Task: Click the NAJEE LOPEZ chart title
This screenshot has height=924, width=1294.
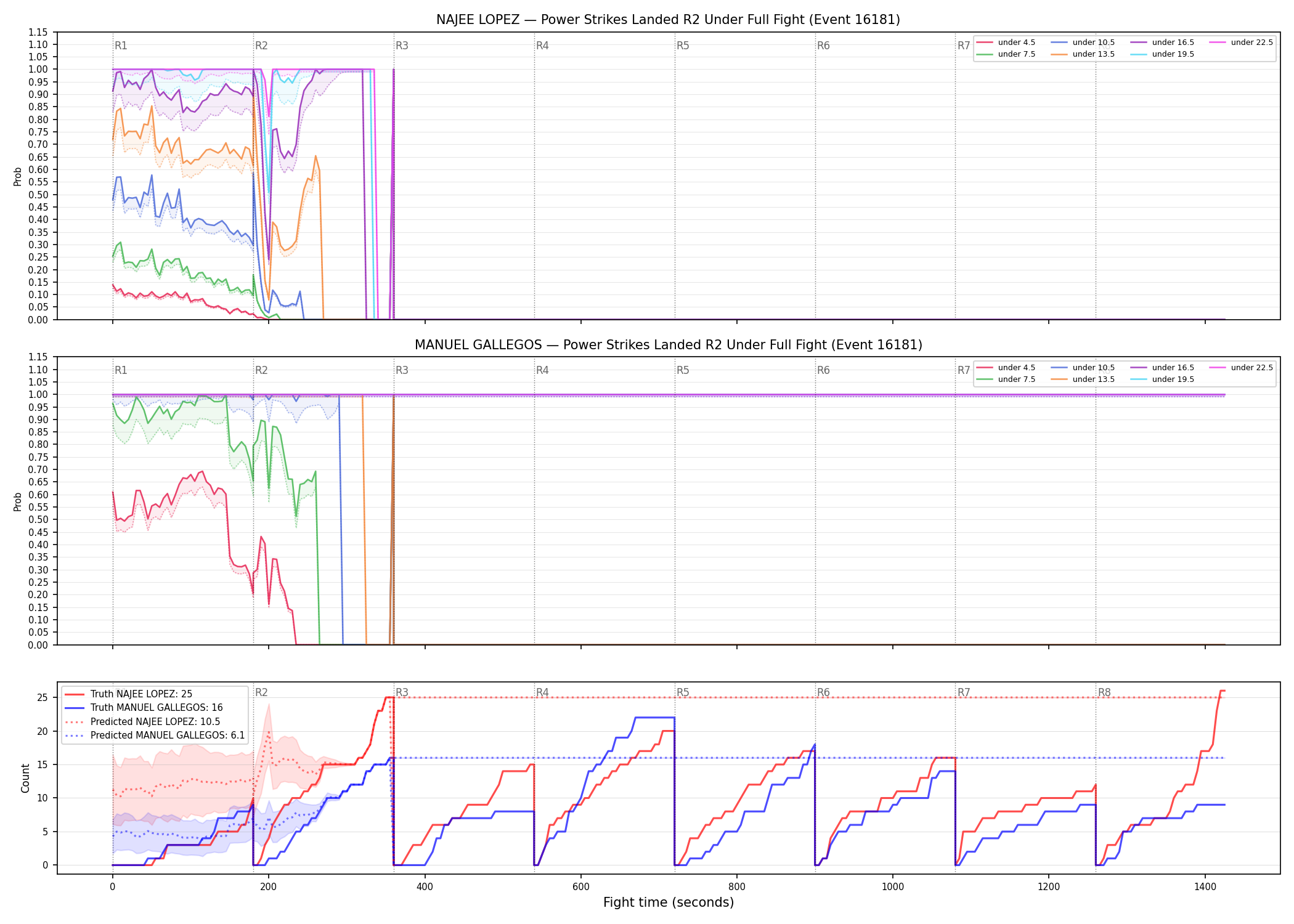Action: pyautogui.click(x=668, y=20)
